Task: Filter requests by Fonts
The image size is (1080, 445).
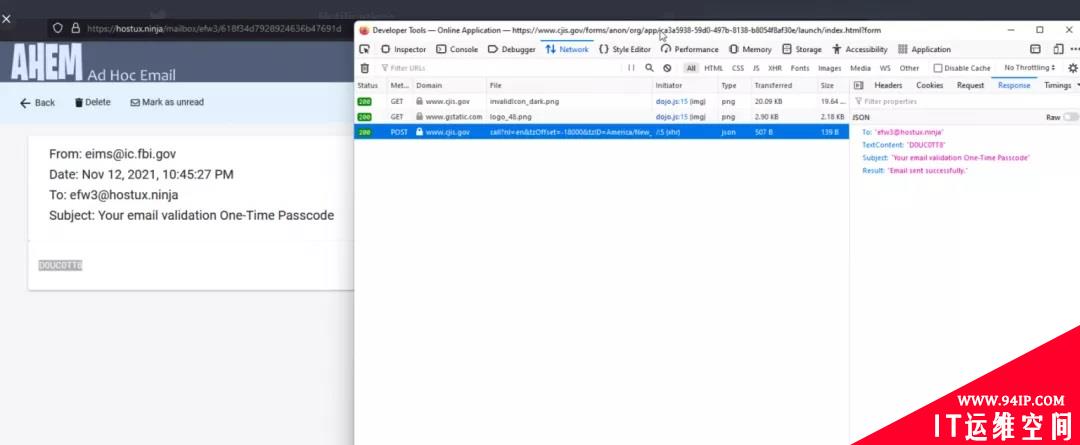Action: tap(800, 68)
